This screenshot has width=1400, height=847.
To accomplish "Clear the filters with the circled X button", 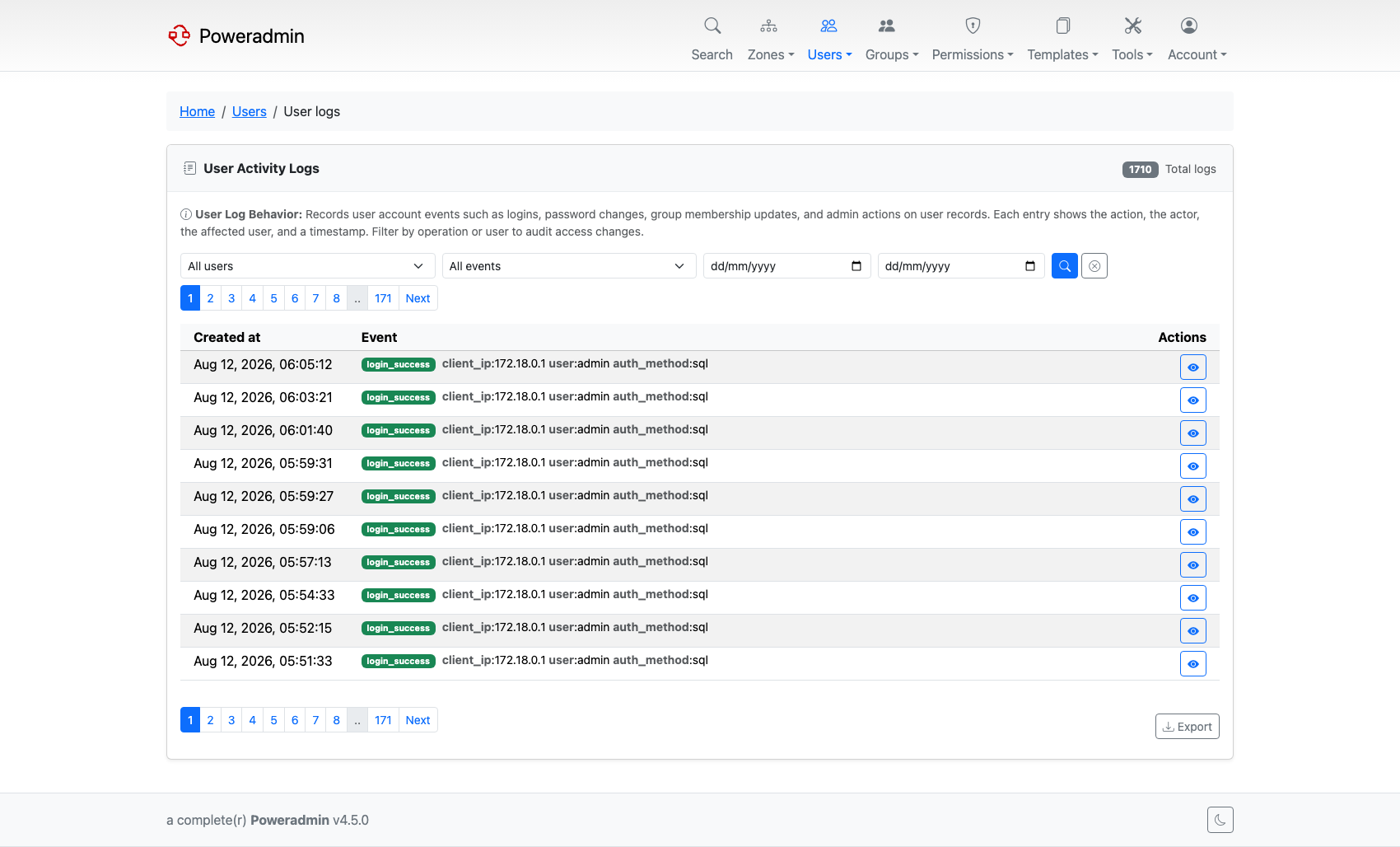I will tap(1094, 266).
